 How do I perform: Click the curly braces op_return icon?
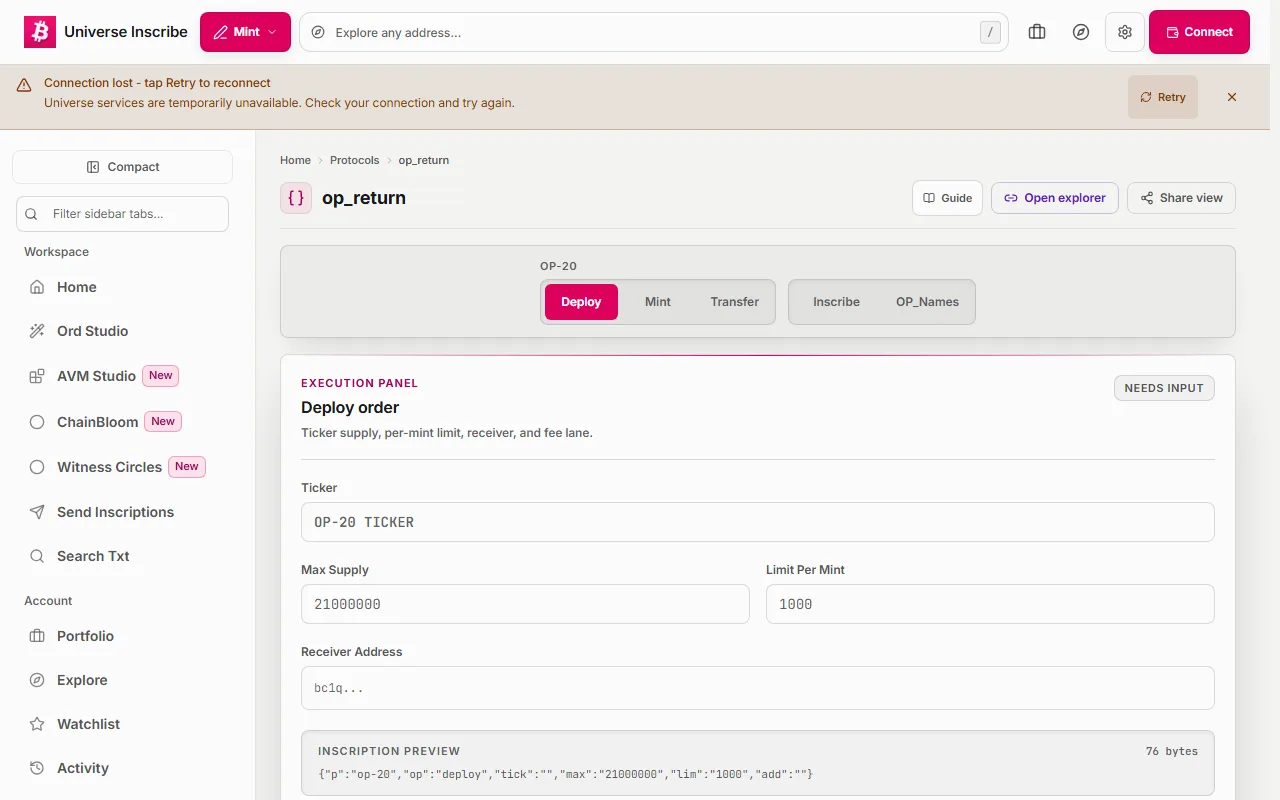pyautogui.click(x=296, y=198)
